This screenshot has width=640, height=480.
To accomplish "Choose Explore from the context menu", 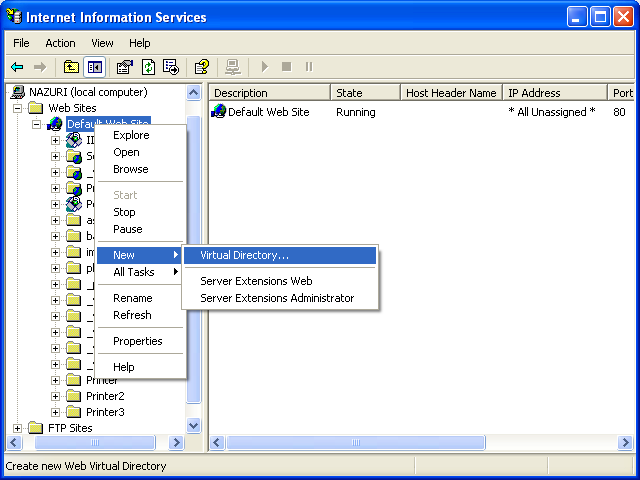I will coord(139,135).
